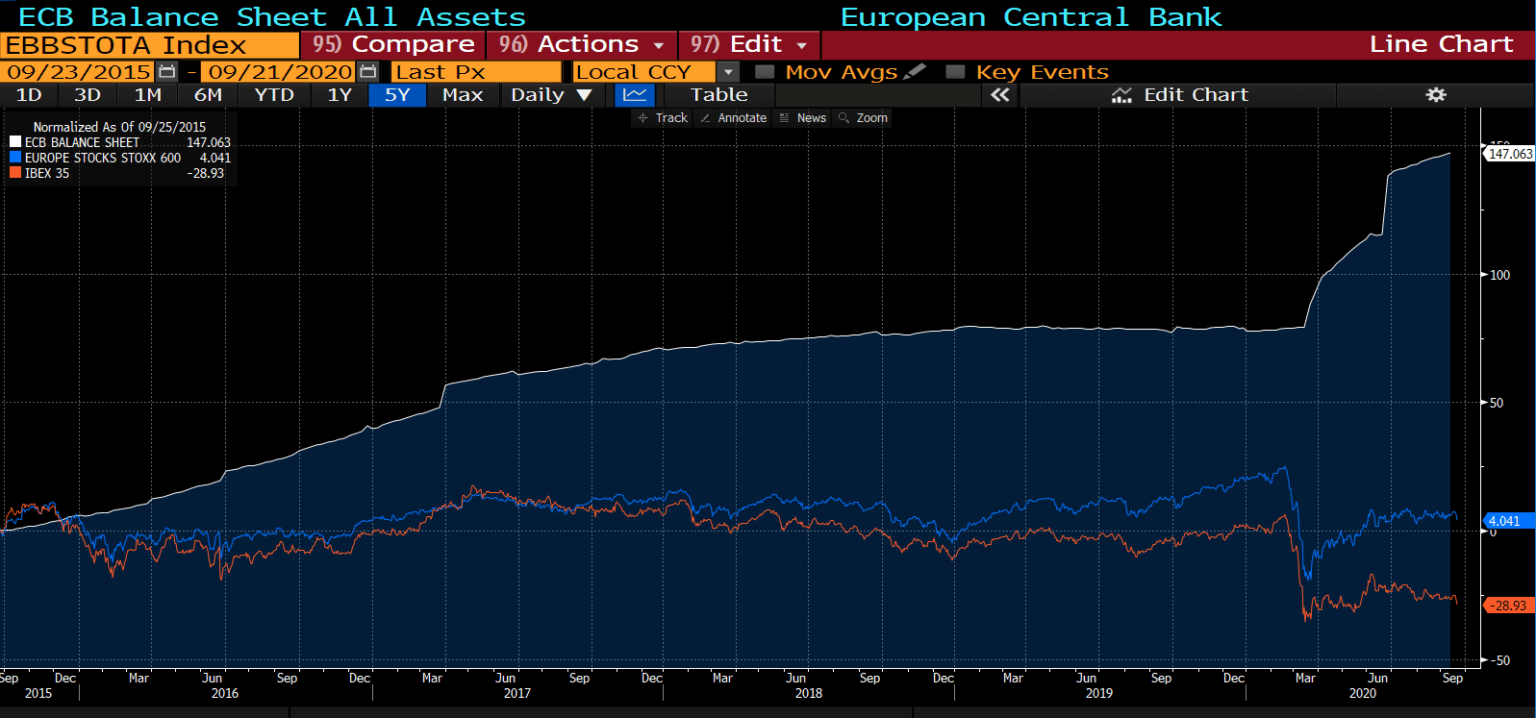Click the Local CCY currency field
This screenshot has height=718, width=1536.
click(645, 72)
